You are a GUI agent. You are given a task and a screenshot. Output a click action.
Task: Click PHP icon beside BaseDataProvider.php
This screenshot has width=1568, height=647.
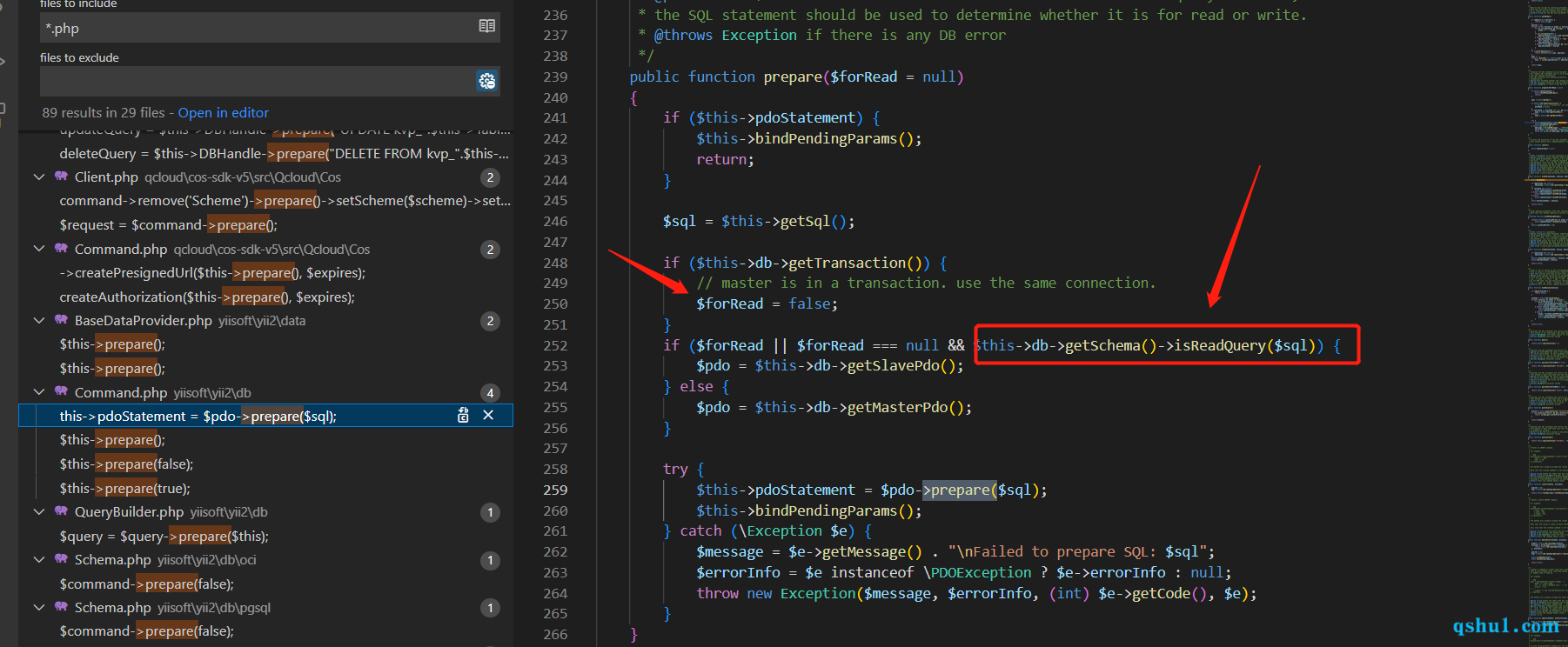(61, 320)
